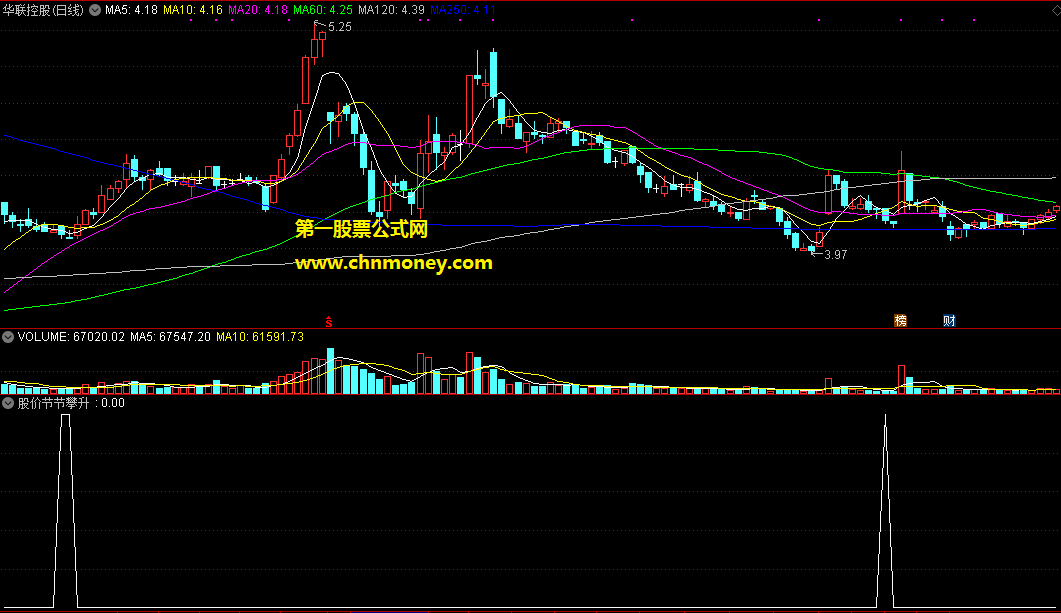
Task: Click the MA60: 4.25 label
Action: tap(323, 10)
